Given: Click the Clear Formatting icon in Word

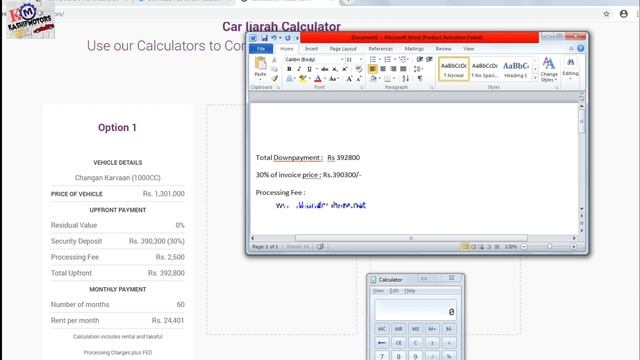Looking at the screenshot, I should tap(358, 69).
